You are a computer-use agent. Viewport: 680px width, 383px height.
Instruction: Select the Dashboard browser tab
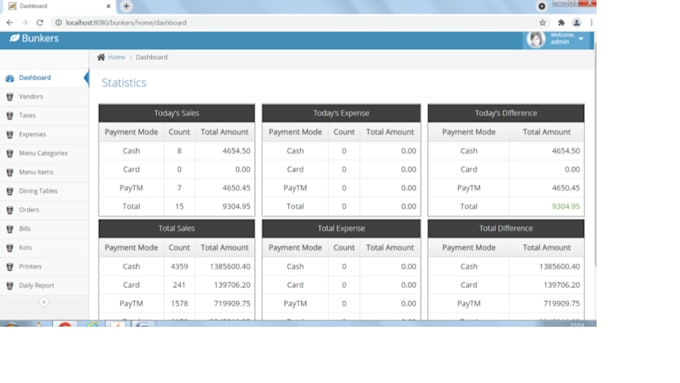60,6
